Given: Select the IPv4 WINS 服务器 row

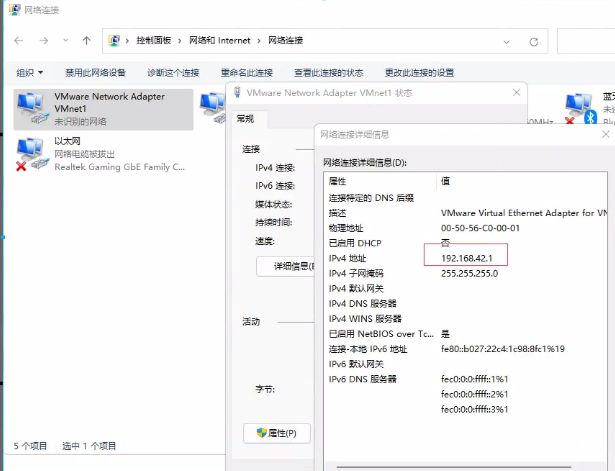Looking at the screenshot, I should pyautogui.click(x=466, y=319).
